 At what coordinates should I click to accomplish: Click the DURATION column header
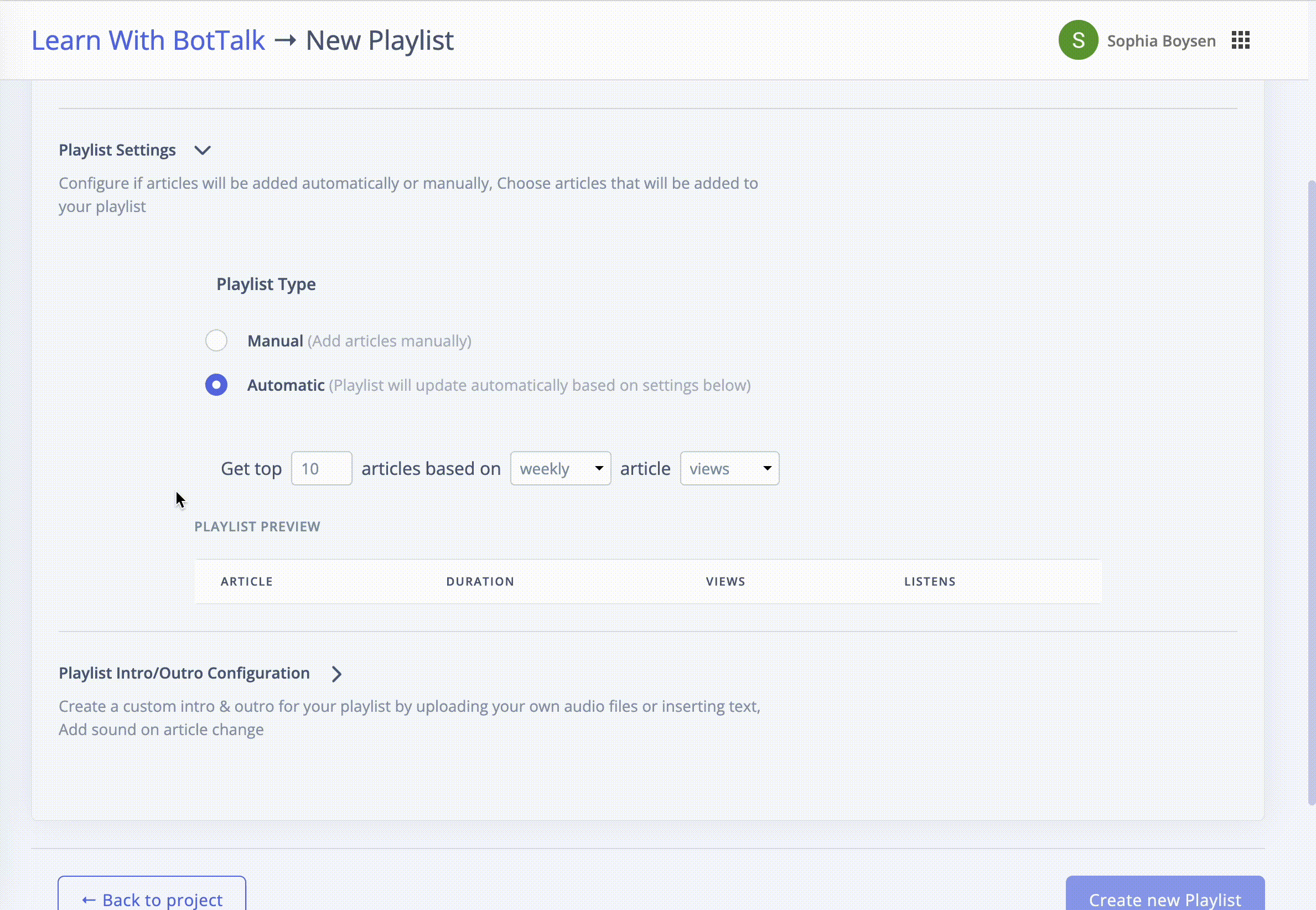(x=480, y=582)
